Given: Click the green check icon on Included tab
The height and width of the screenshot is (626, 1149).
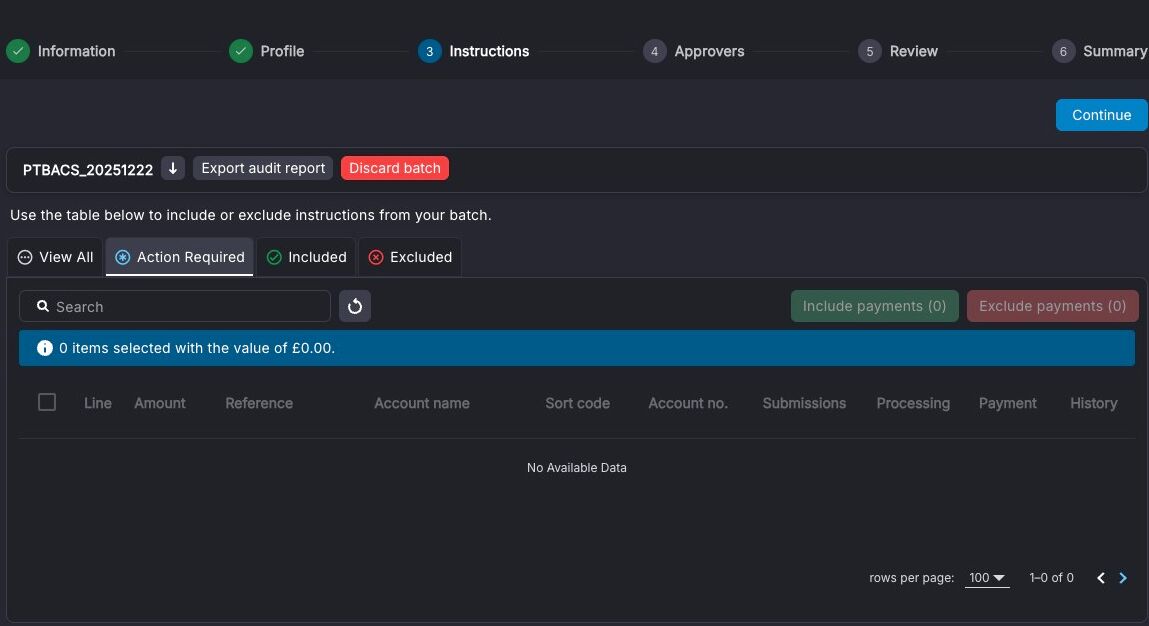Looking at the screenshot, I should tap(274, 257).
